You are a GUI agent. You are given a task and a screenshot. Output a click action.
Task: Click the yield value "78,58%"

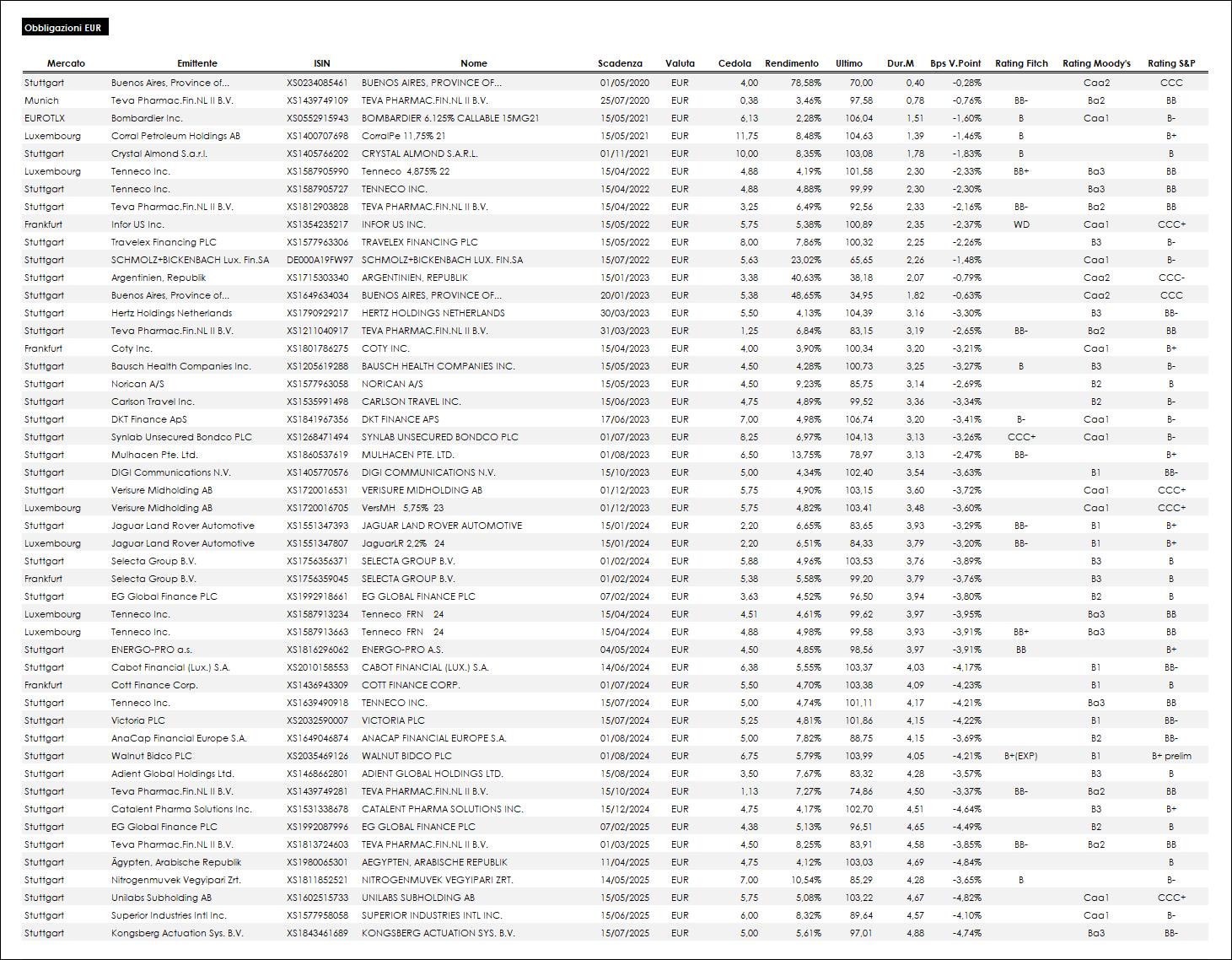[x=805, y=83]
